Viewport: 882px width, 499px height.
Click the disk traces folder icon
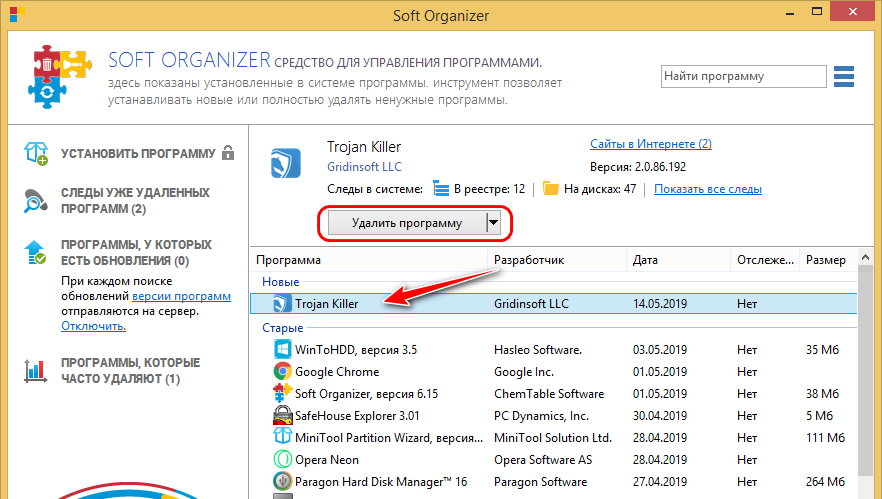pos(551,189)
